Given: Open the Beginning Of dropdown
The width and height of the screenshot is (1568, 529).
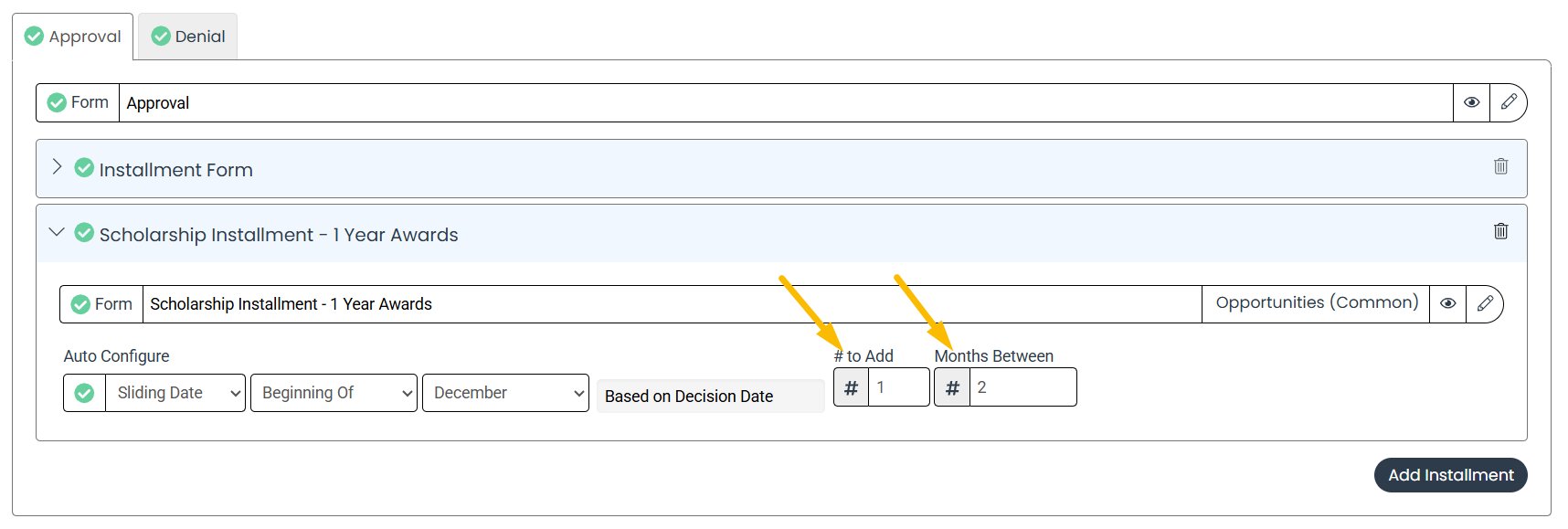Looking at the screenshot, I should pyautogui.click(x=334, y=393).
